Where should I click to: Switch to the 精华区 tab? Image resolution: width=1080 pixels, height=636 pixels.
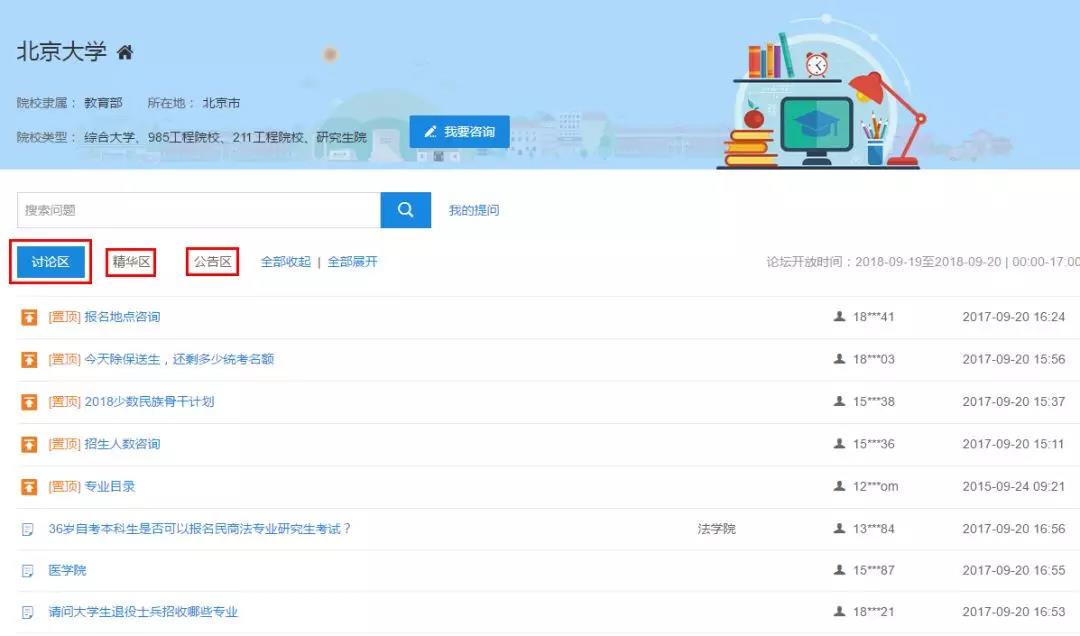(x=131, y=261)
